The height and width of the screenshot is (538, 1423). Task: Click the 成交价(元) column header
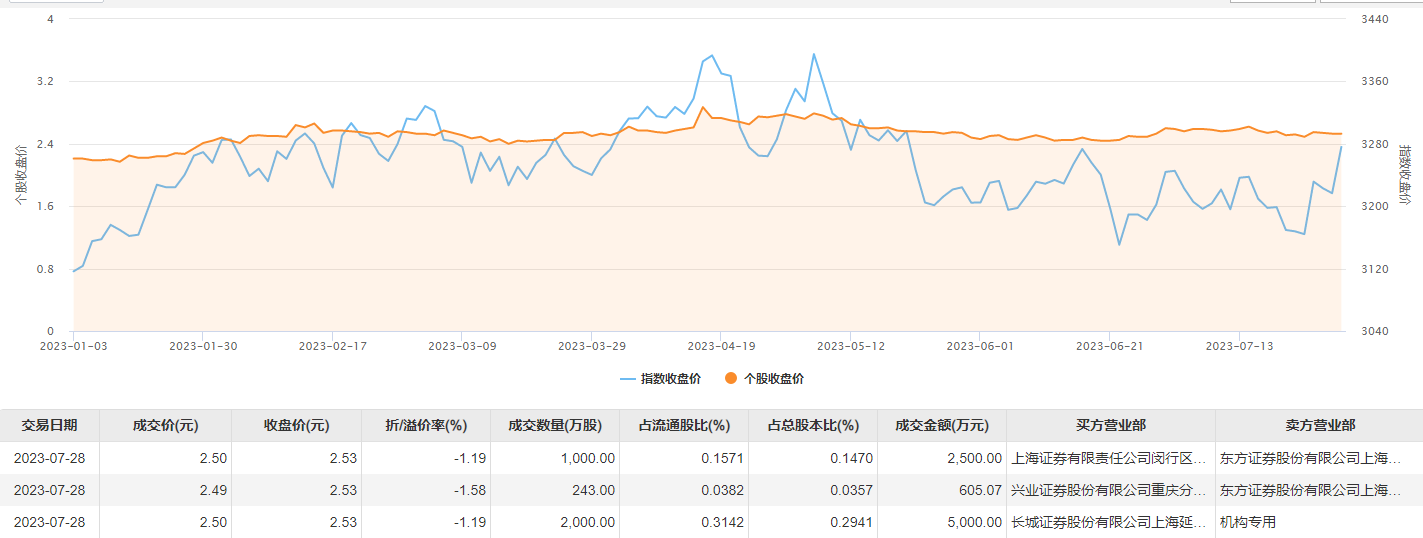(166, 425)
